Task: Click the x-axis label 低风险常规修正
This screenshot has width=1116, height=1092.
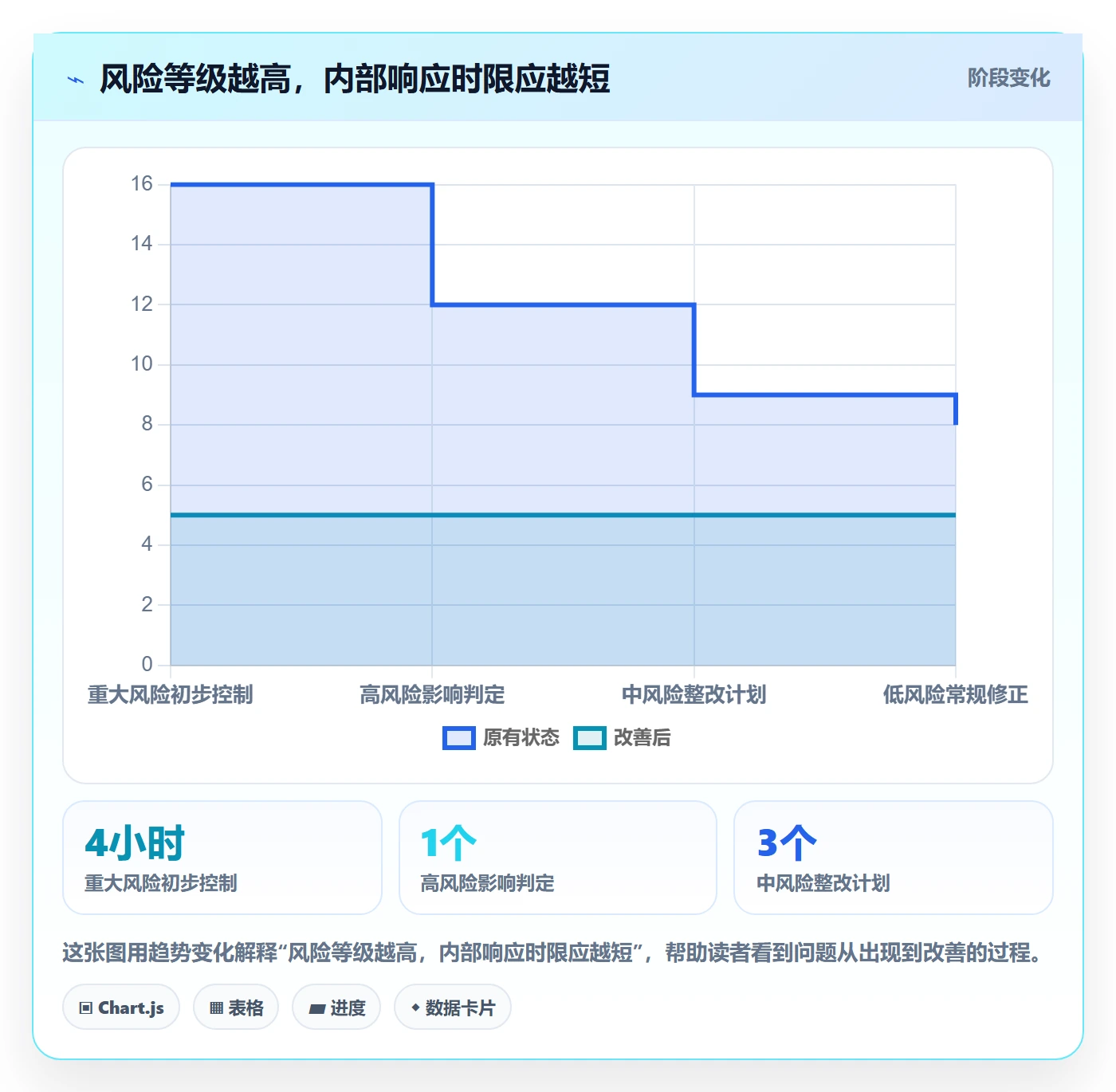Action: click(x=956, y=695)
